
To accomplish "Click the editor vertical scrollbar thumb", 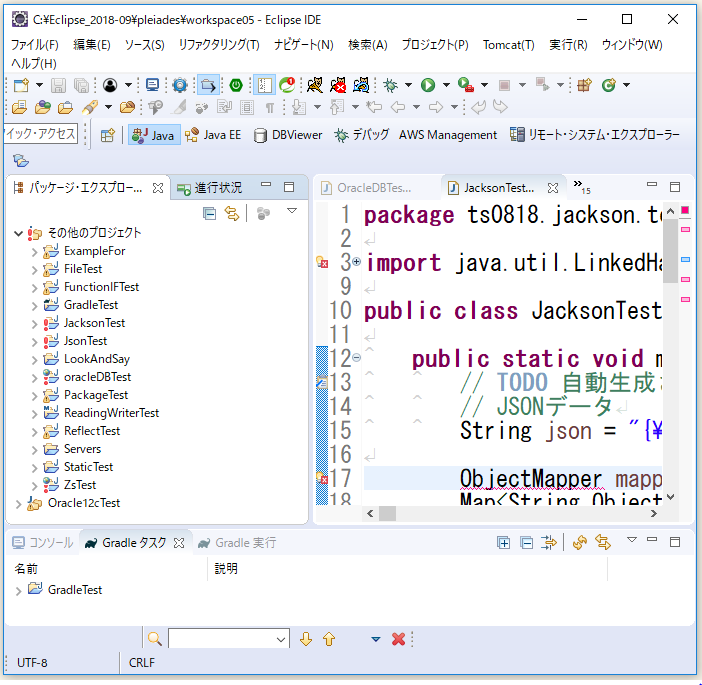I will [670, 251].
